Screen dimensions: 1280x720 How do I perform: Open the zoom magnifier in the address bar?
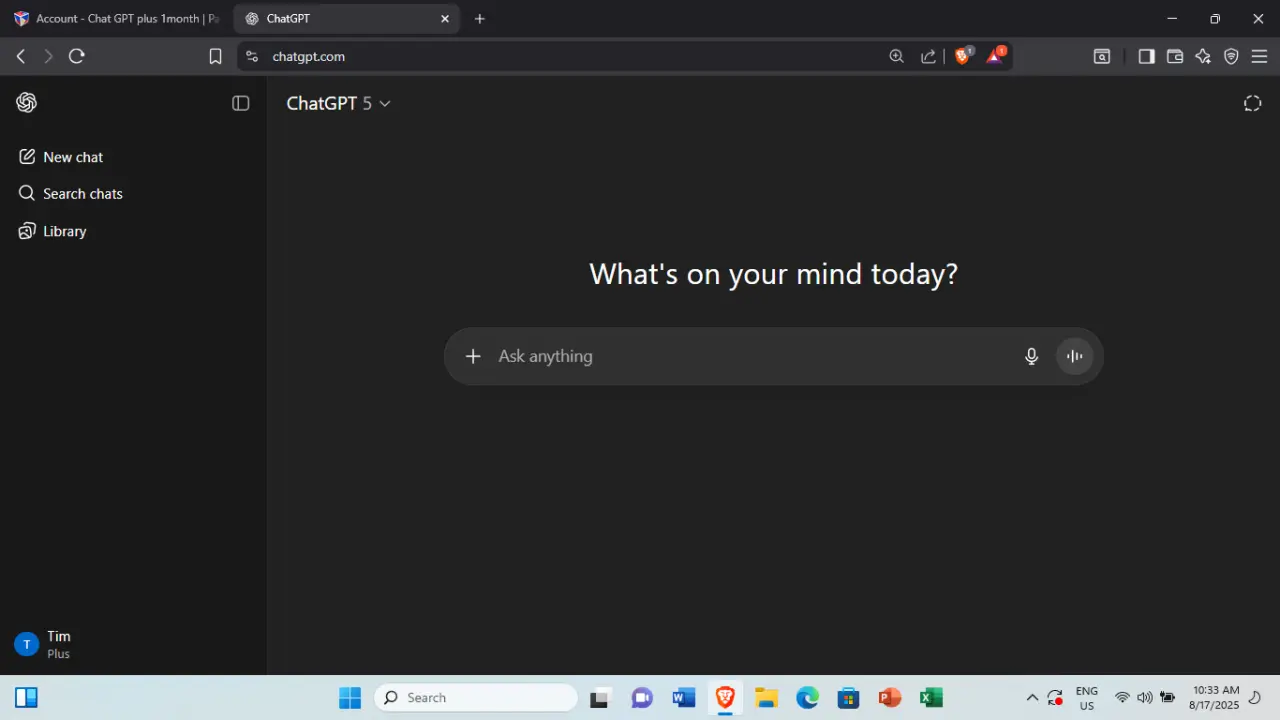point(897,57)
